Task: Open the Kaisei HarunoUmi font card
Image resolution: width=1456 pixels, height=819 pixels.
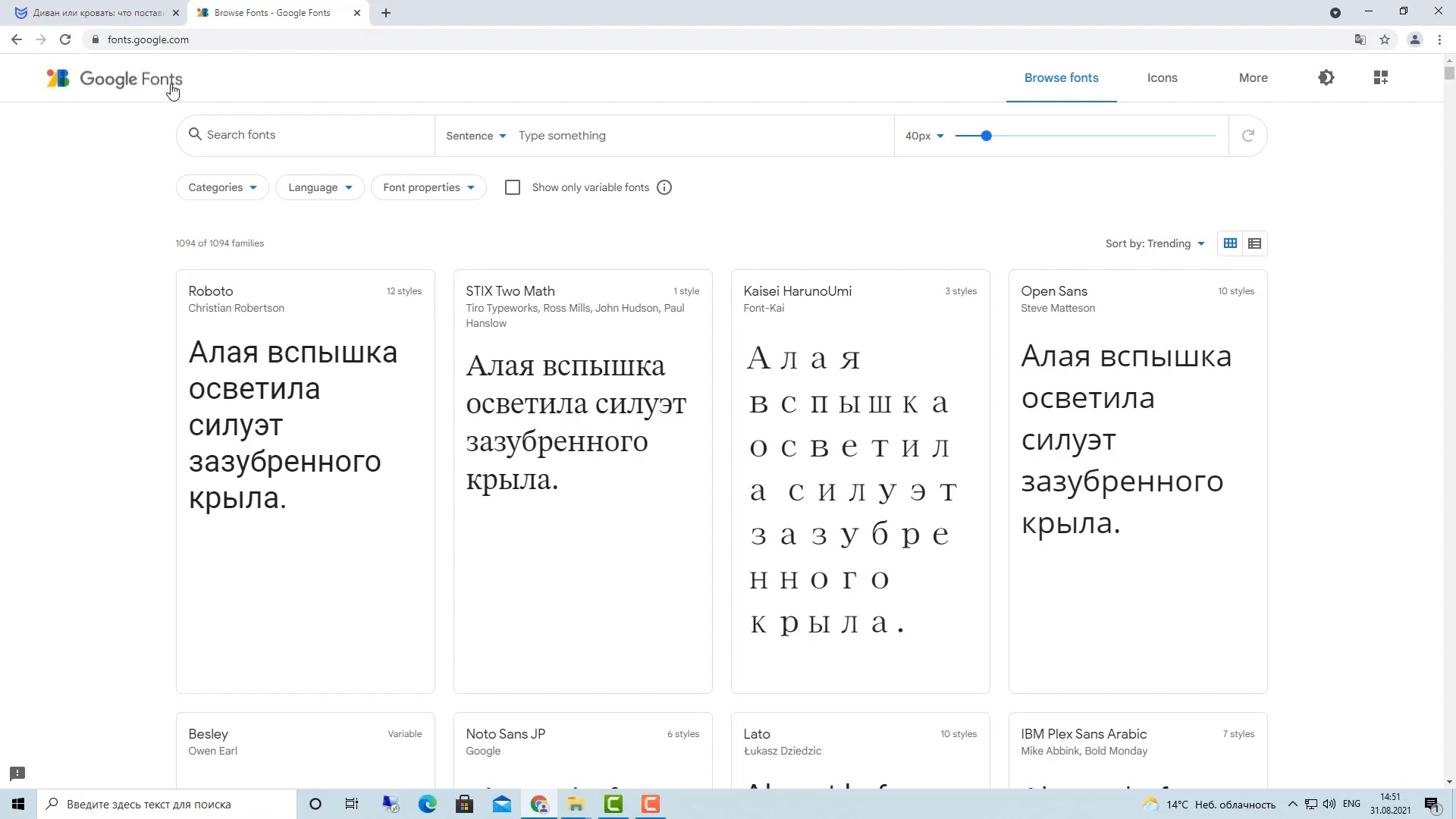Action: tap(861, 482)
